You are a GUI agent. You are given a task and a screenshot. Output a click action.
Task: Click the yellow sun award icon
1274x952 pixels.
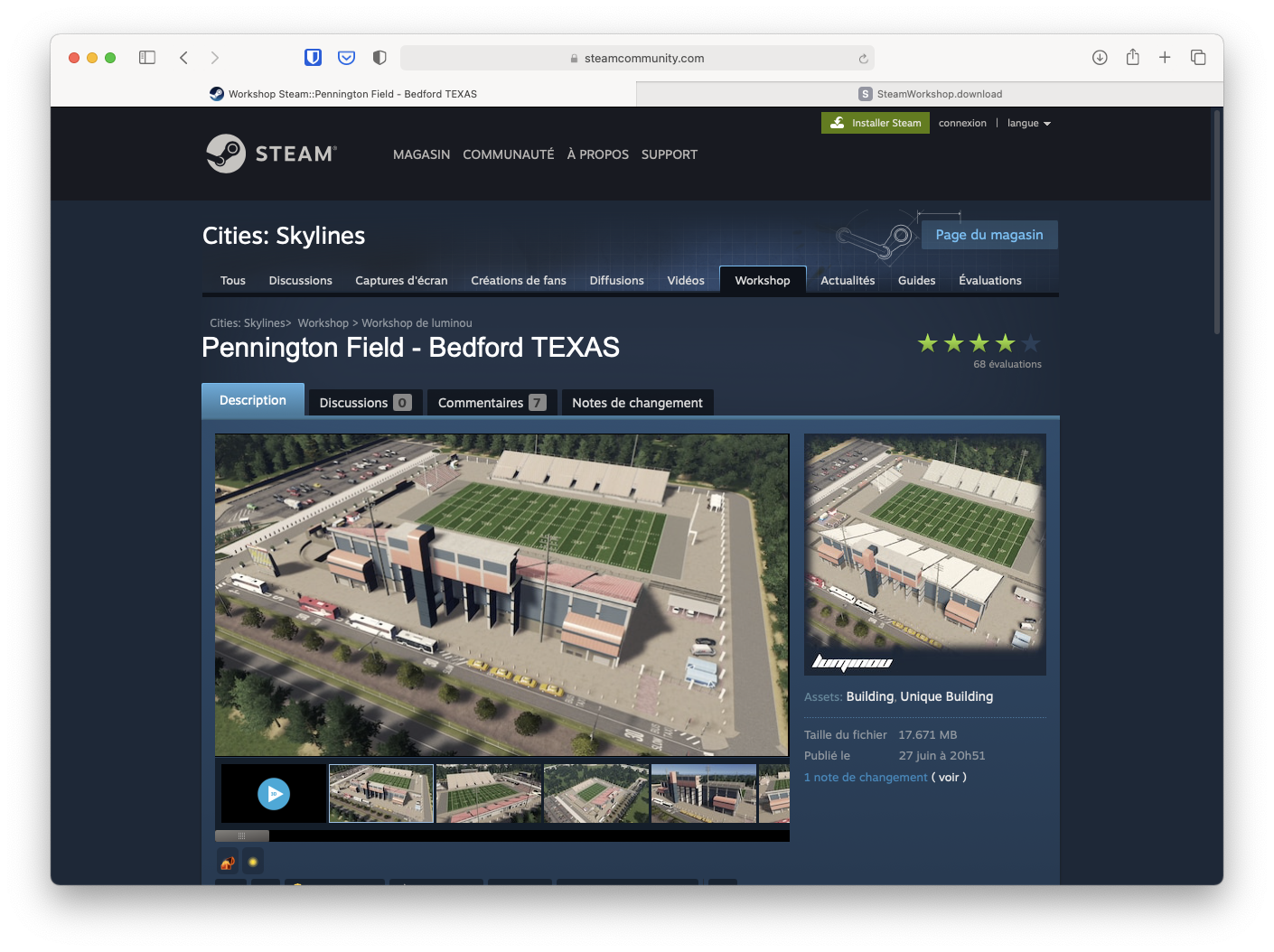coord(253,863)
